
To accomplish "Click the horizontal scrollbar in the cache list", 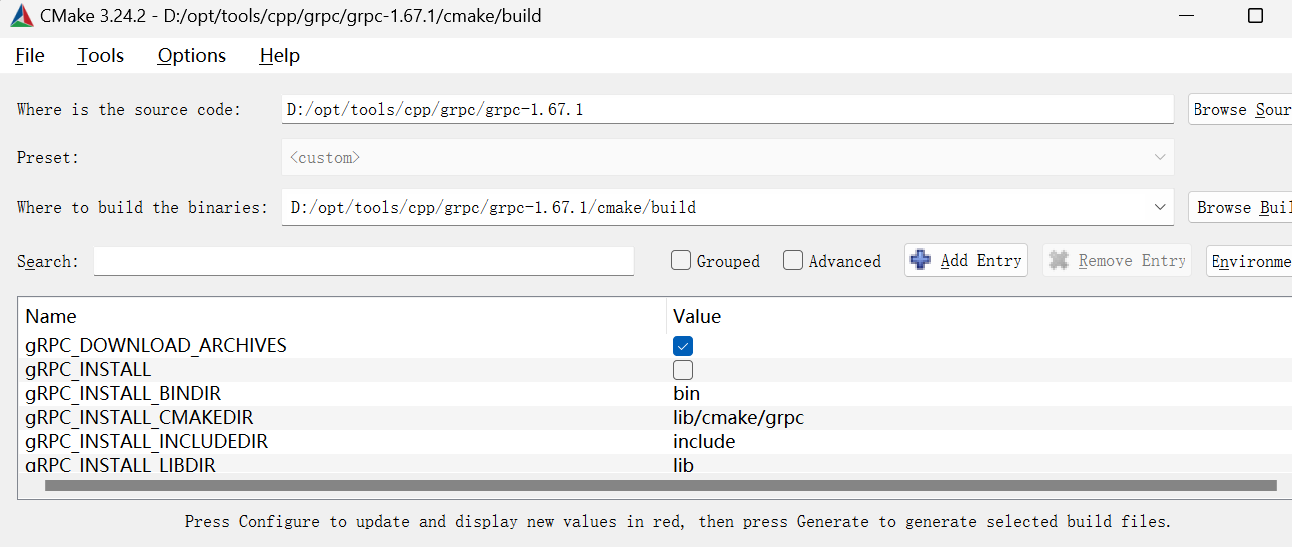I will pyautogui.click(x=660, y=486).
